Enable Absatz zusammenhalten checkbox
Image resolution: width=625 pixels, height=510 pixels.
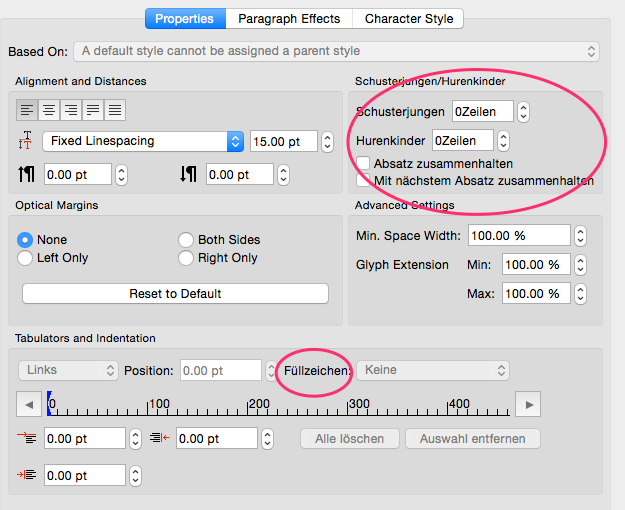(364, 163)
